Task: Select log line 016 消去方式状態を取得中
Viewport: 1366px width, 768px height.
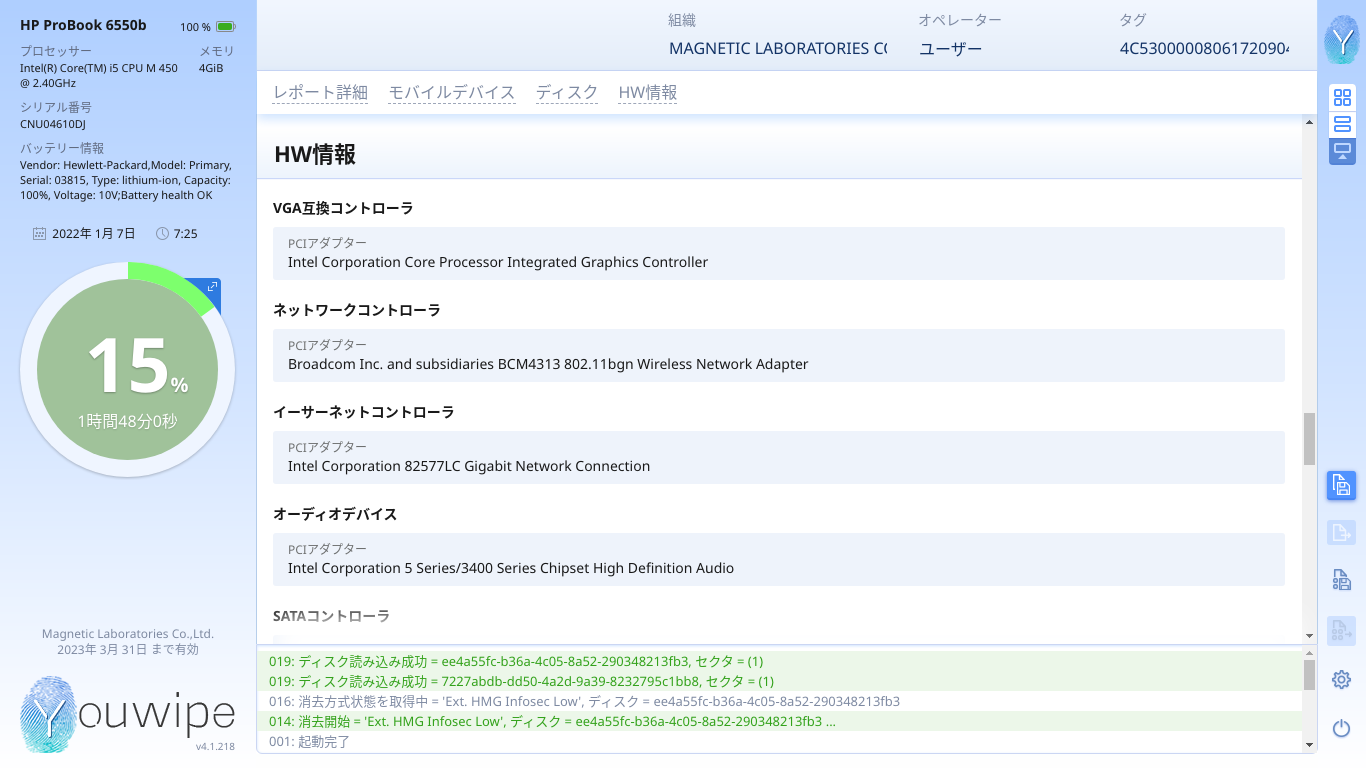Action: 780,701
